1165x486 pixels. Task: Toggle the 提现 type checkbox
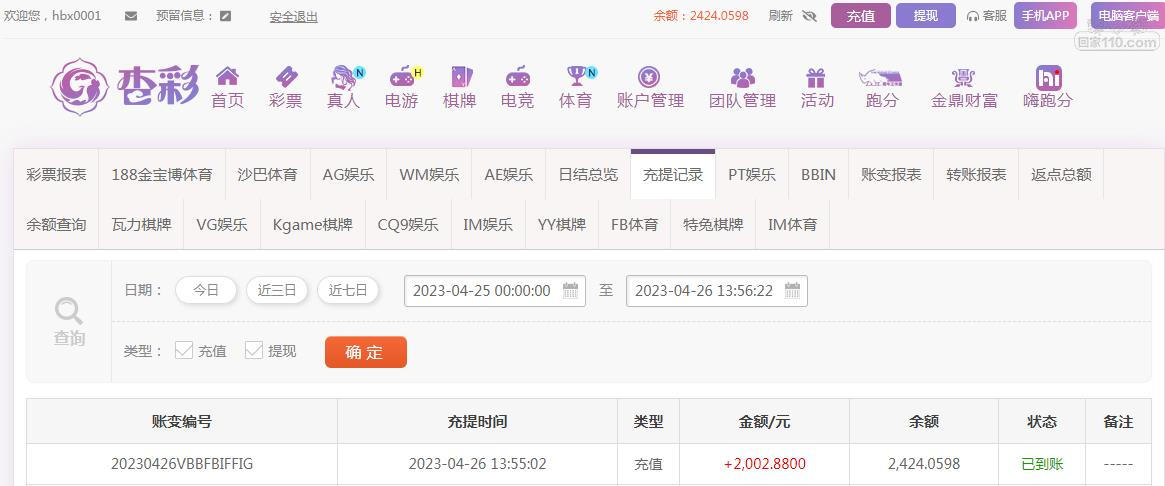254,350
